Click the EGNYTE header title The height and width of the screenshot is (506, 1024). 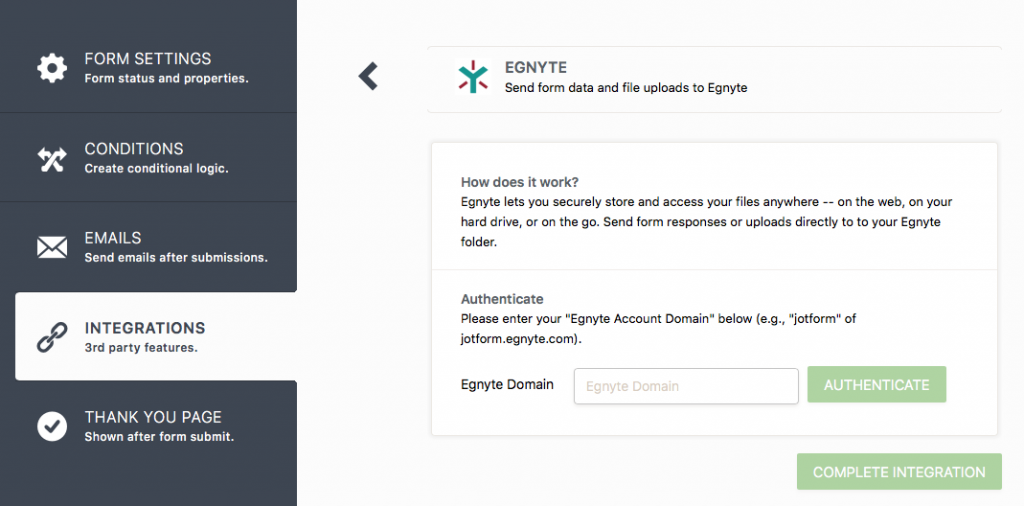click(x=536, y=68)
